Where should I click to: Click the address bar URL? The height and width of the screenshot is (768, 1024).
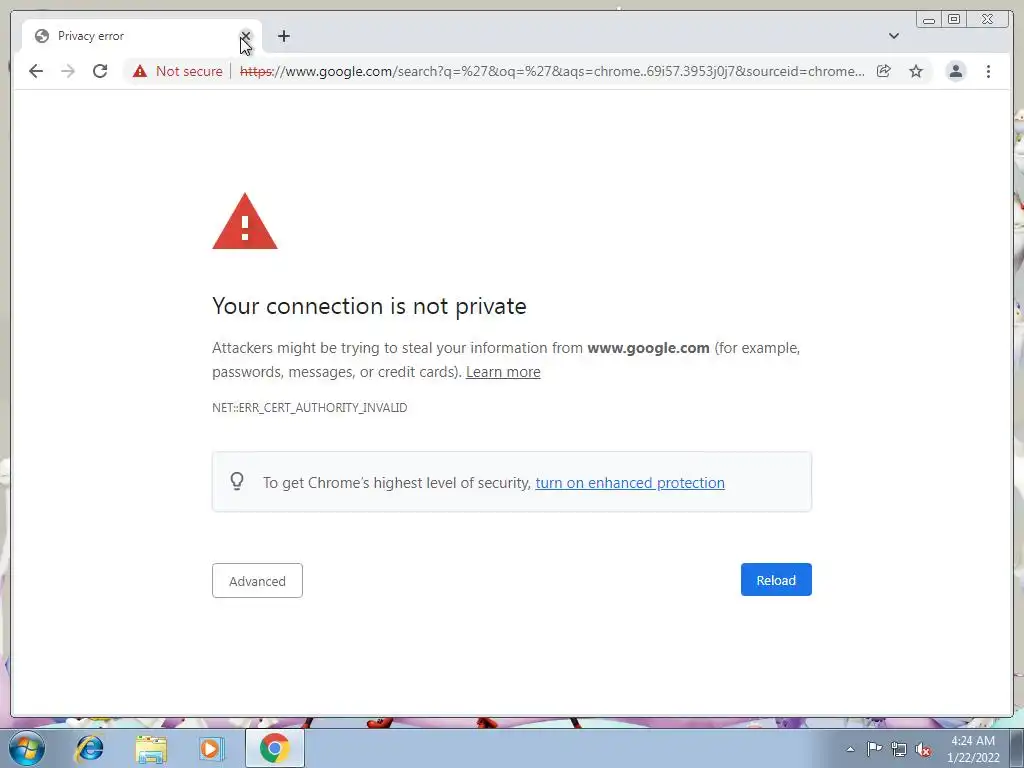click(x=552, y=71)
